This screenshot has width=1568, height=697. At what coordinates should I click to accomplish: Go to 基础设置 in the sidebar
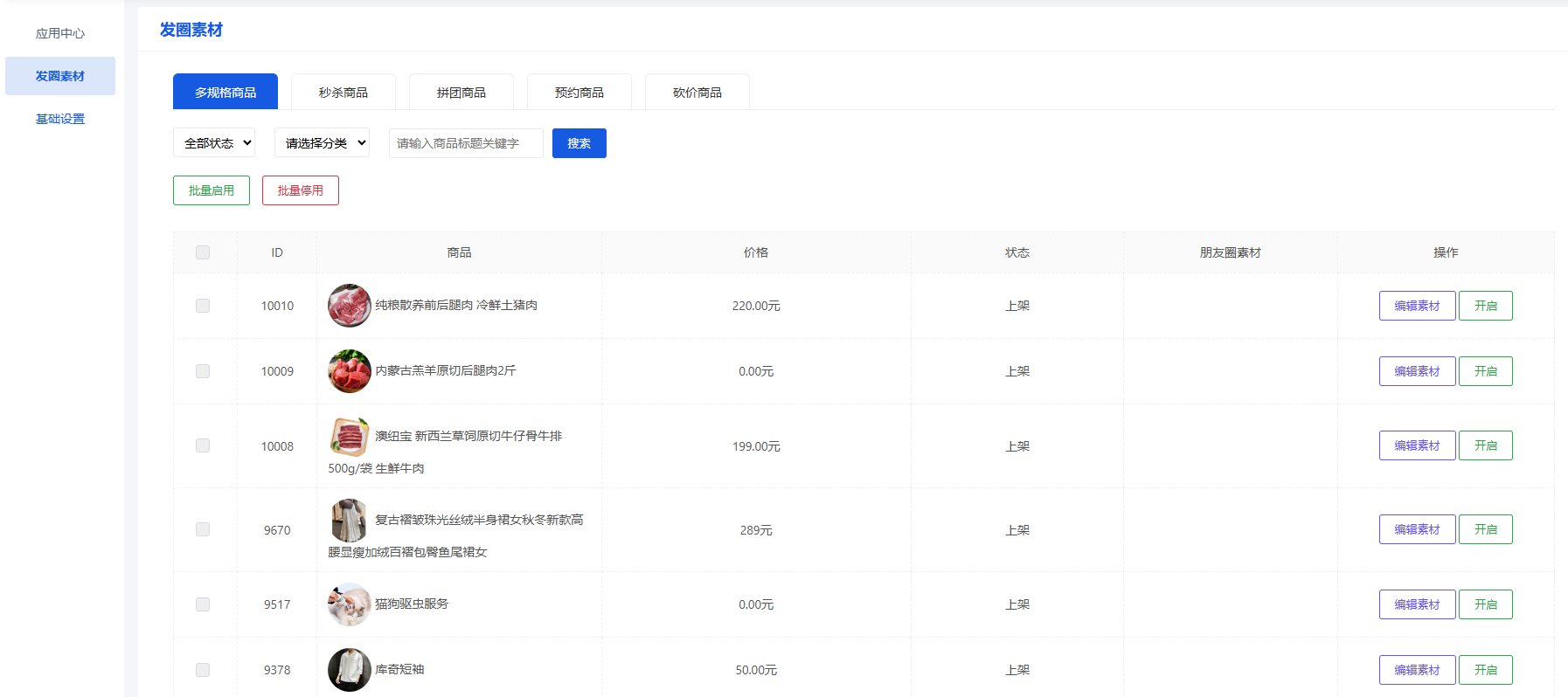[60, 119]
